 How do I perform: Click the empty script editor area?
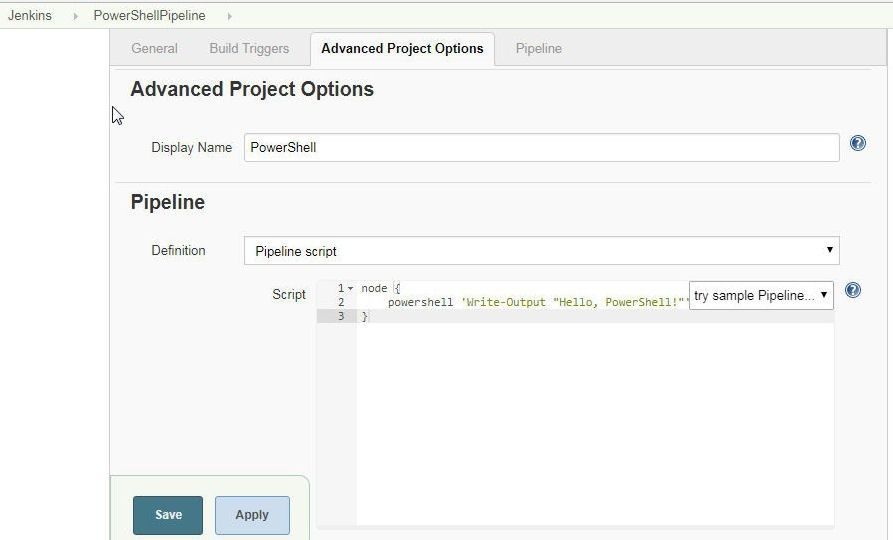(595, 424)
